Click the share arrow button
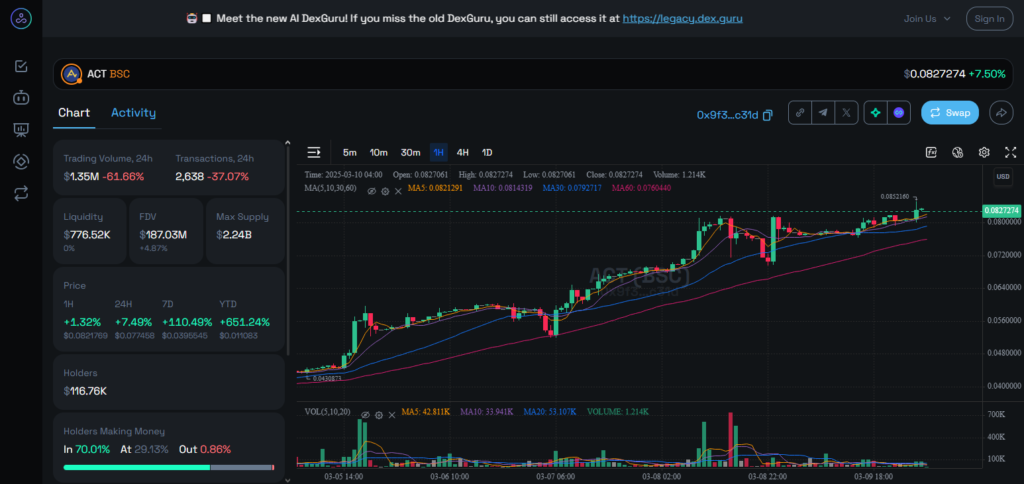 click(1000, 112)
